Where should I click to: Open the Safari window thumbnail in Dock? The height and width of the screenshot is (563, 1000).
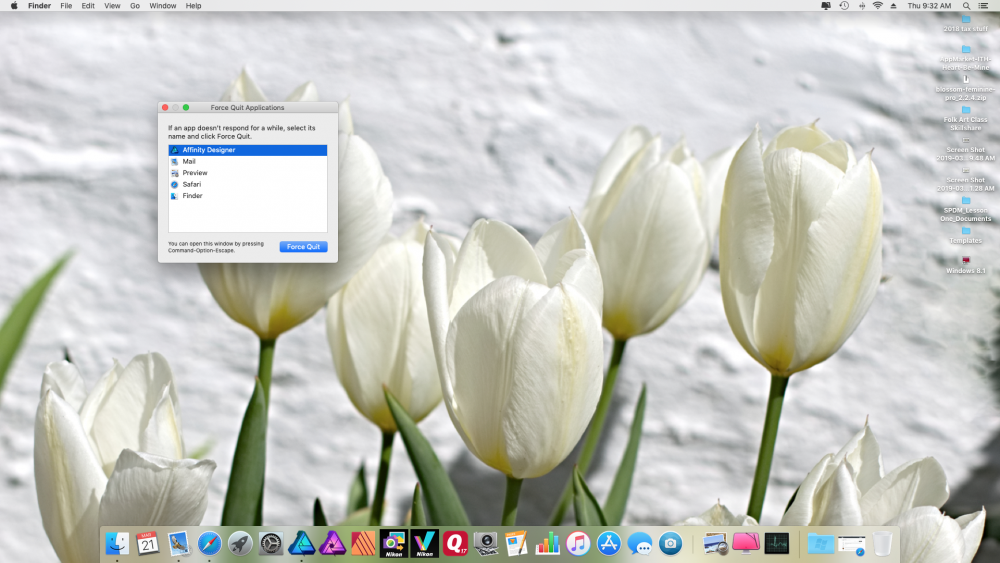pyautogui.click(x=851, y=545)
